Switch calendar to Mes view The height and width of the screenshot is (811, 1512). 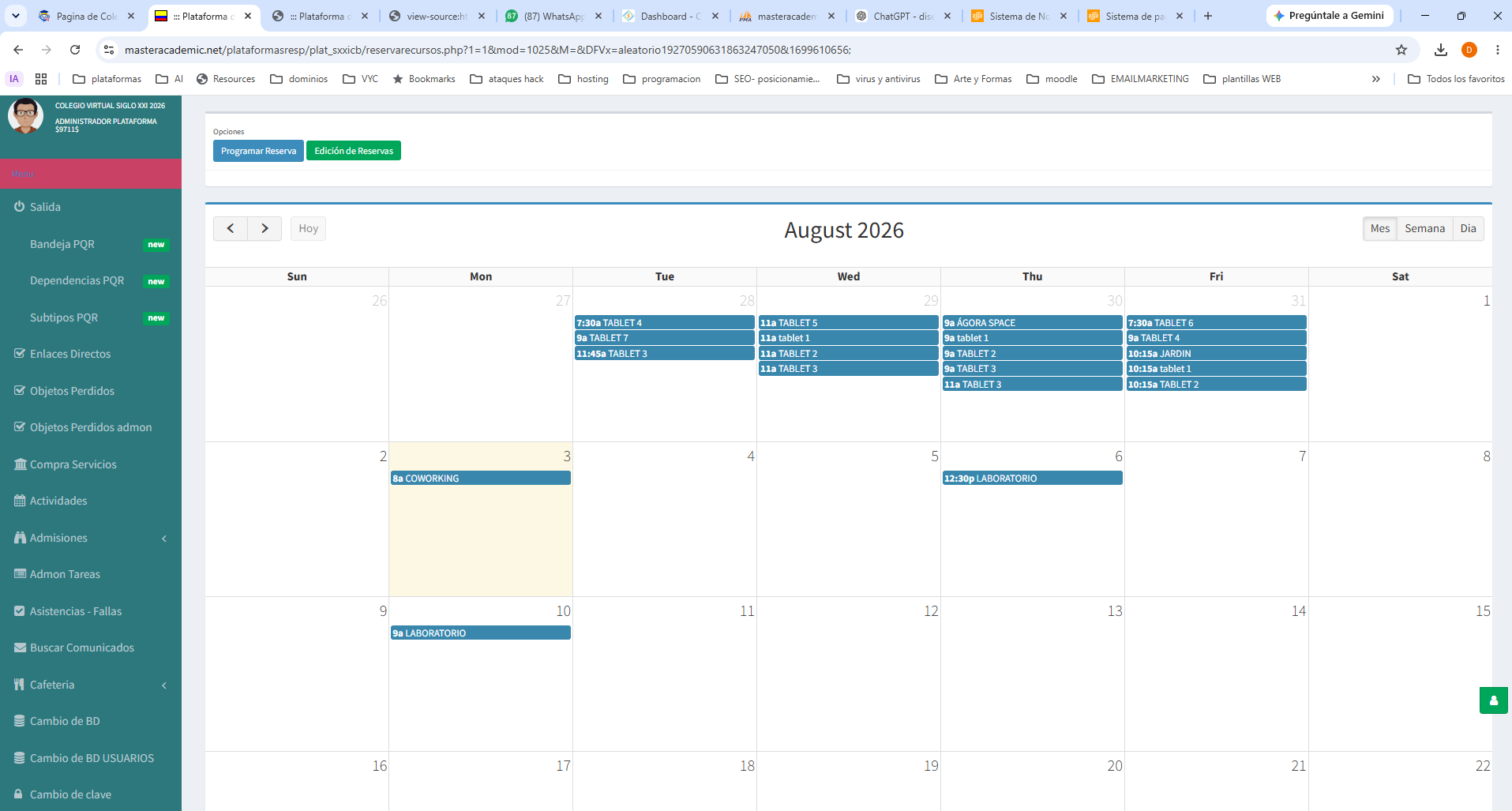click(x=1380, y=228)
